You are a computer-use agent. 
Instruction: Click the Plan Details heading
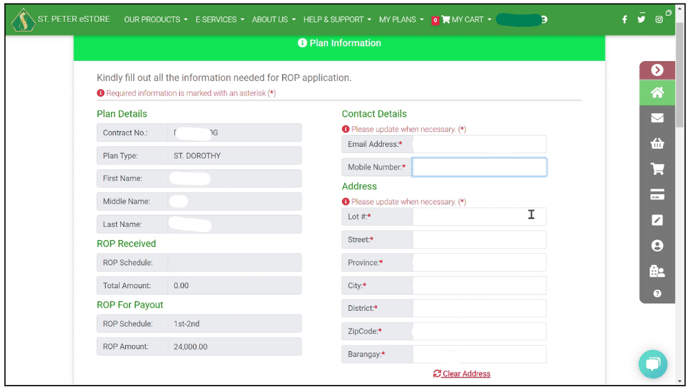click(122, 114)
